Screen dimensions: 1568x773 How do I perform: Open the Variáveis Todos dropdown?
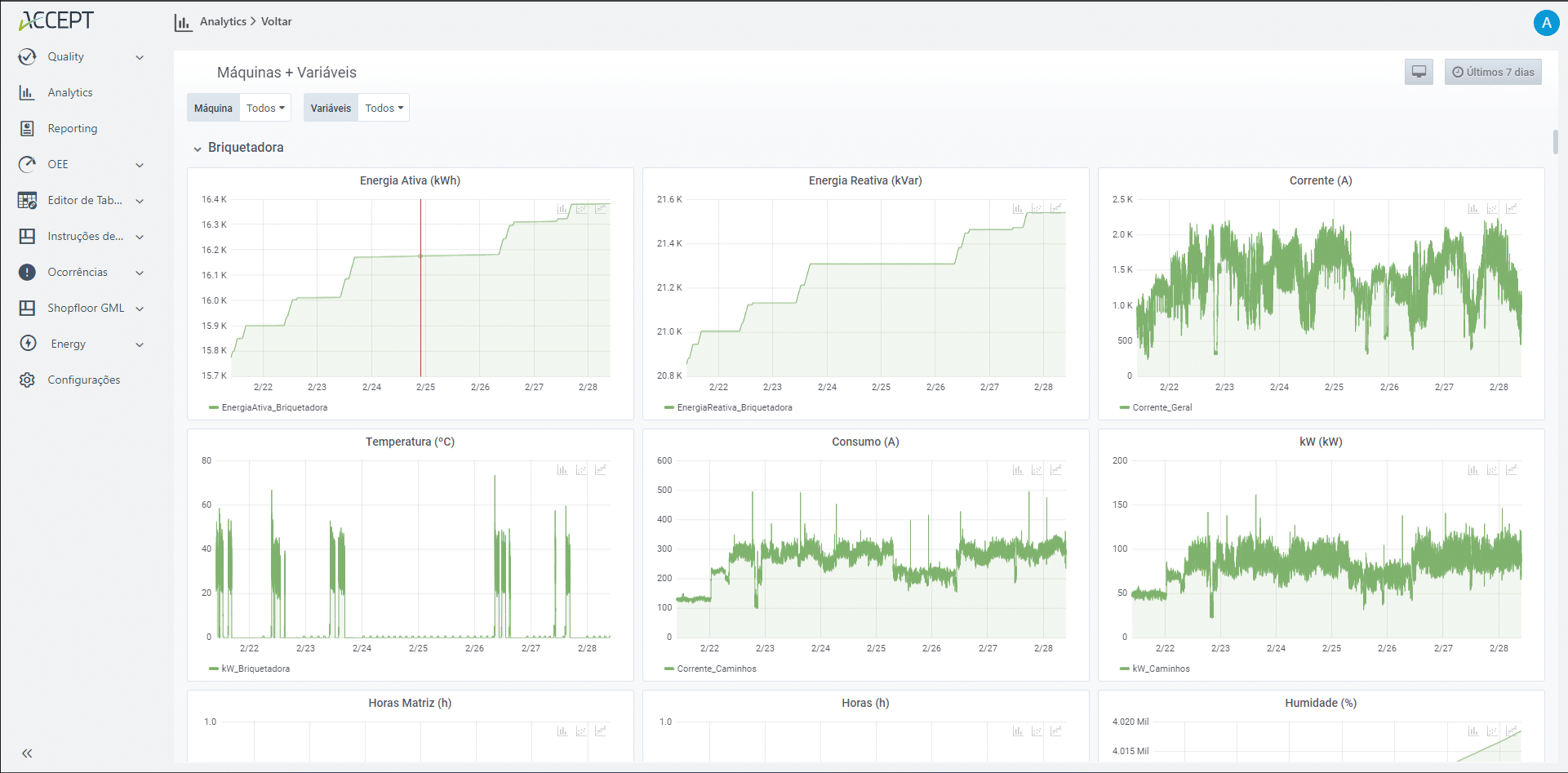tap(384, 108)
